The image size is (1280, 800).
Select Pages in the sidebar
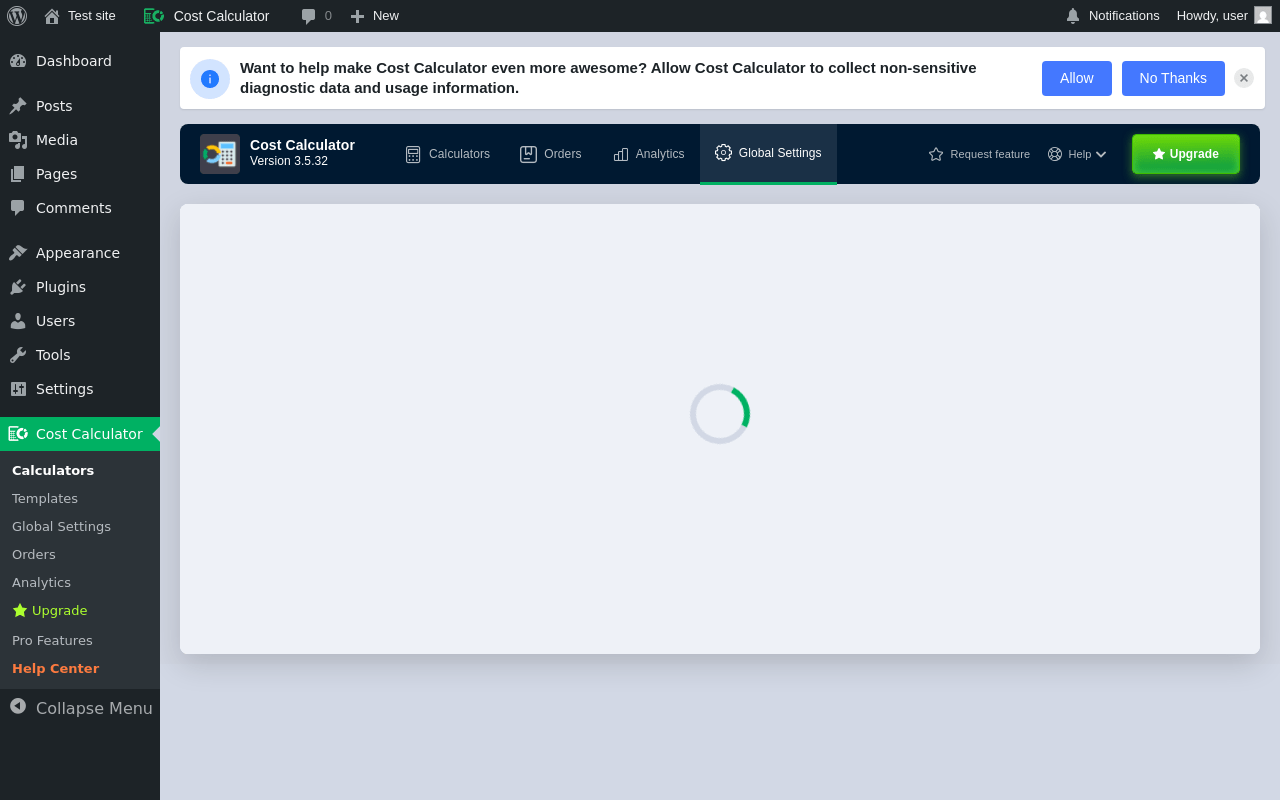(80, 174)
